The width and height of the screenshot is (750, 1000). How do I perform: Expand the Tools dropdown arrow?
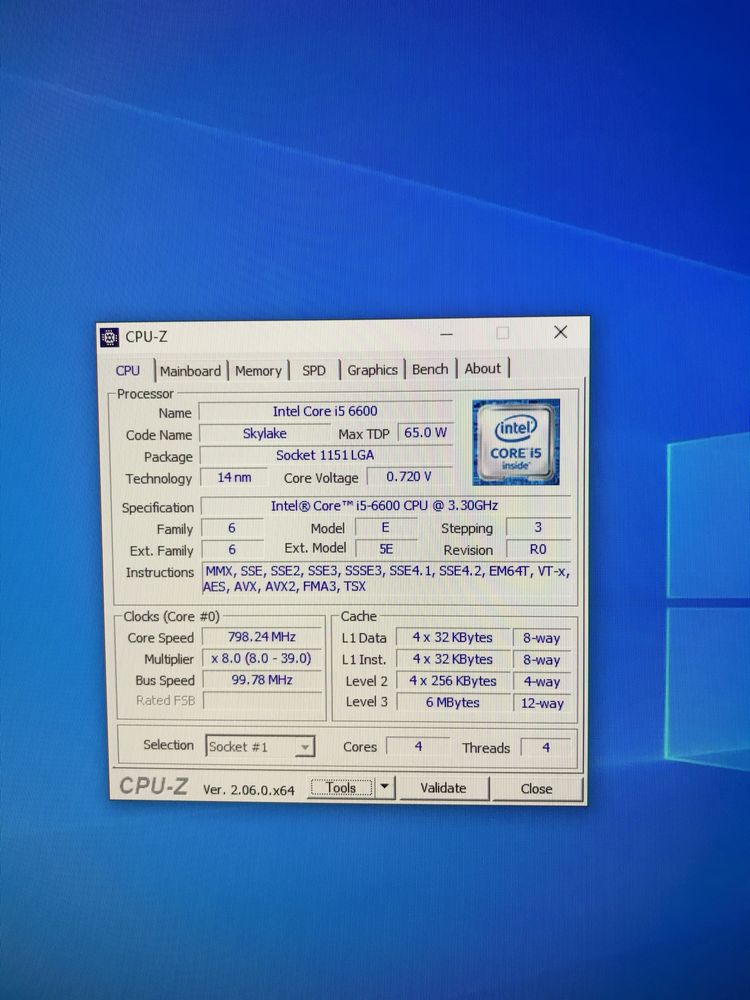point(385,788)
